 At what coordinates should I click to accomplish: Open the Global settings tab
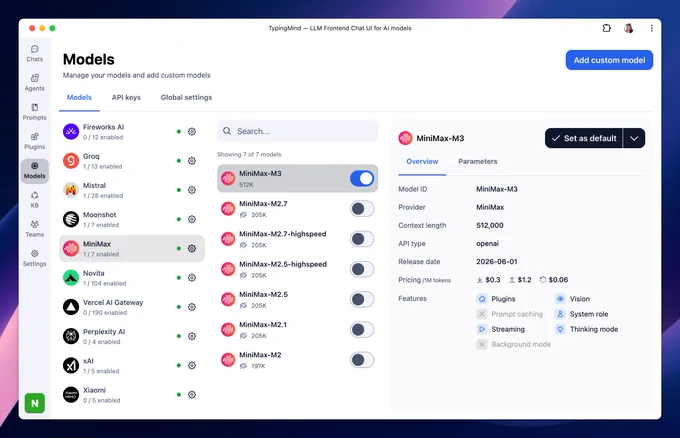186,98
